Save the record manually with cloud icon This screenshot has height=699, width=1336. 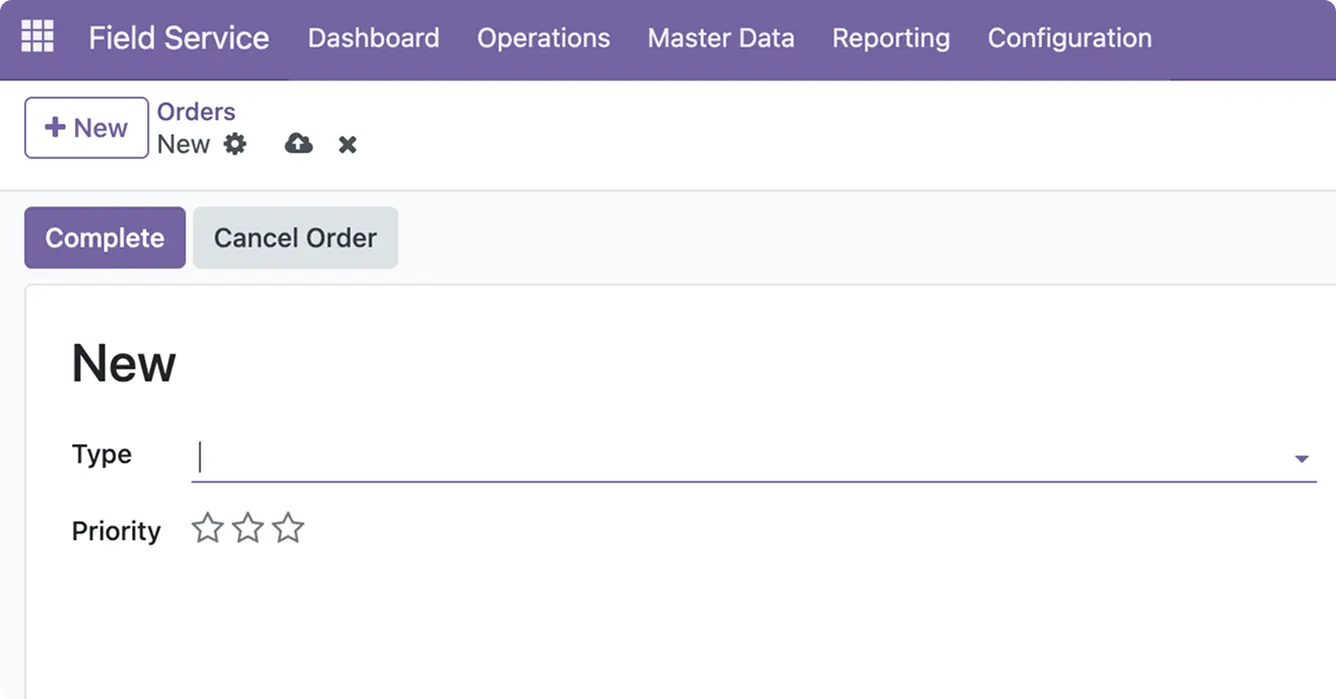coord(298,144)
